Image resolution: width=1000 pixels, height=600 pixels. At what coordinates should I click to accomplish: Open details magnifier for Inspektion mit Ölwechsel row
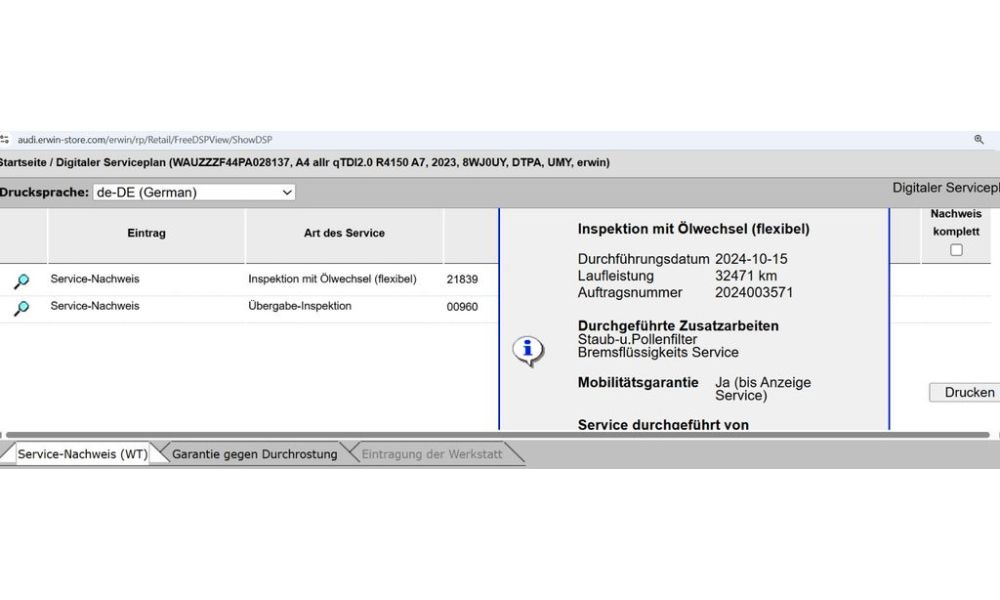[22, 281]
